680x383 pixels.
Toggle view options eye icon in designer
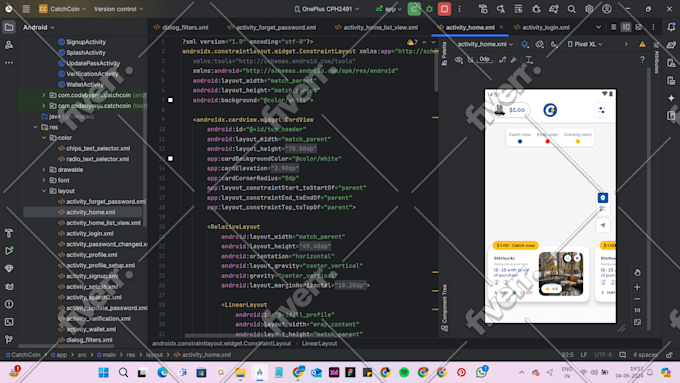[458, 60]
